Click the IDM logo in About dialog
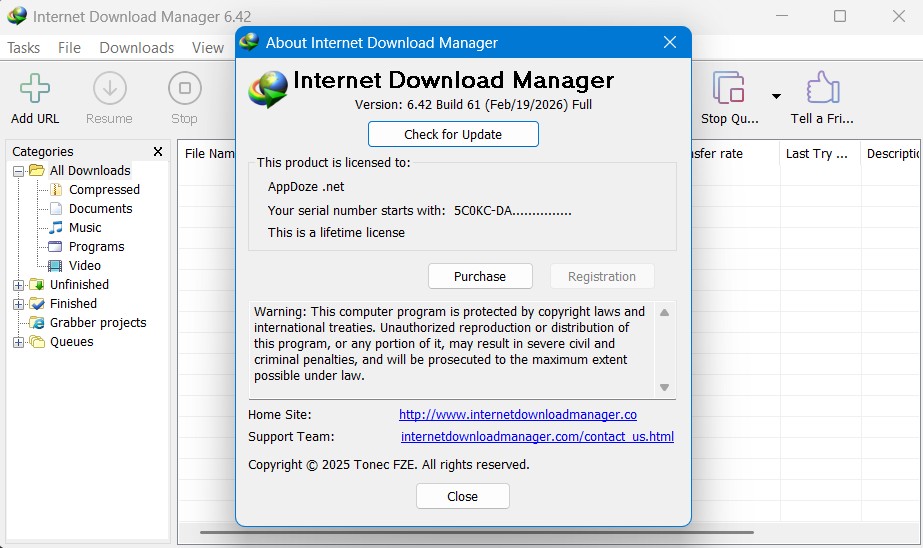The image size is (923, 548). click(x=268, y=89)
